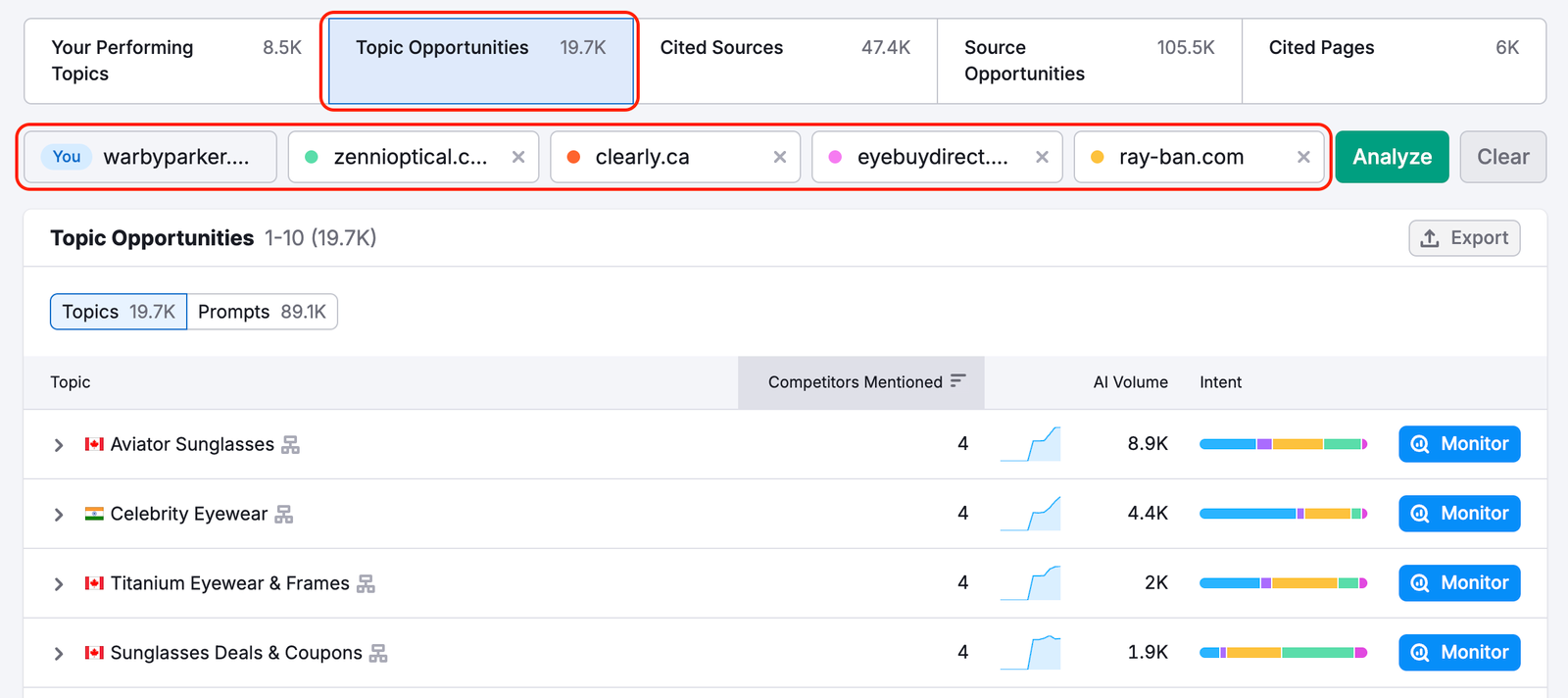1568x698 pixels.
Task: Export the Topic Opportunities table
Action: tap(1464, 238)
